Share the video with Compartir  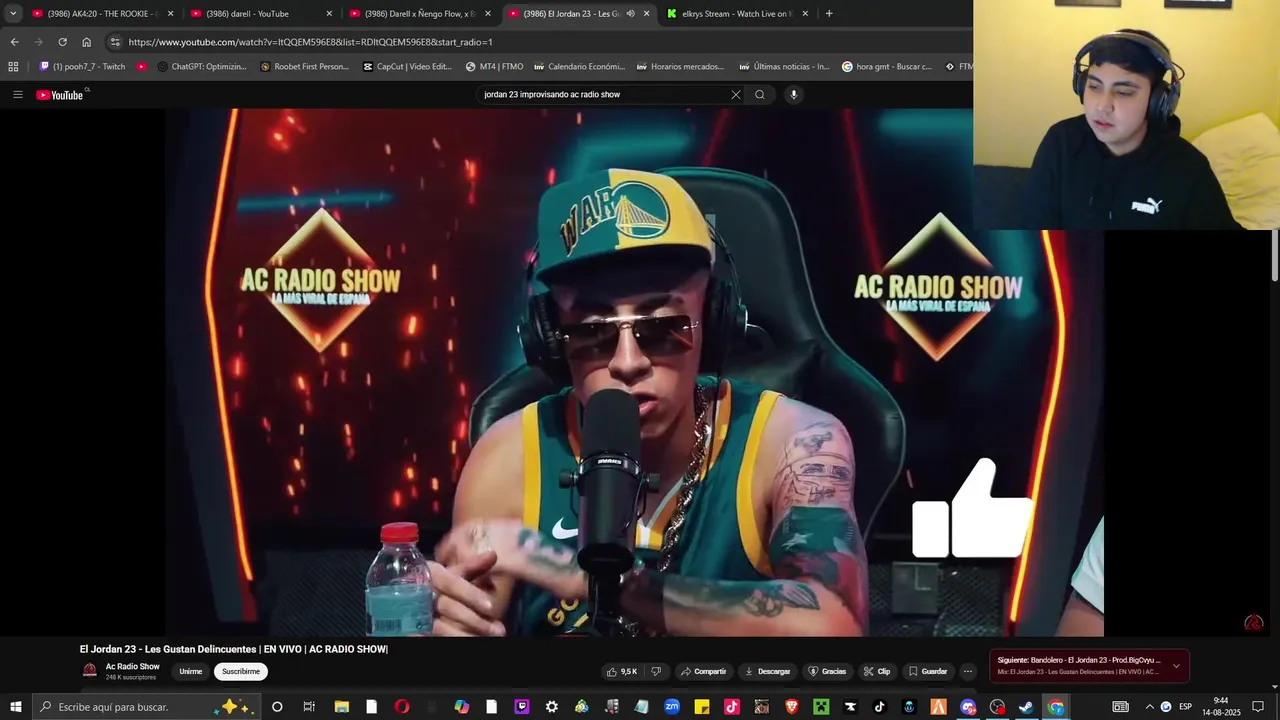click(703, 672)
